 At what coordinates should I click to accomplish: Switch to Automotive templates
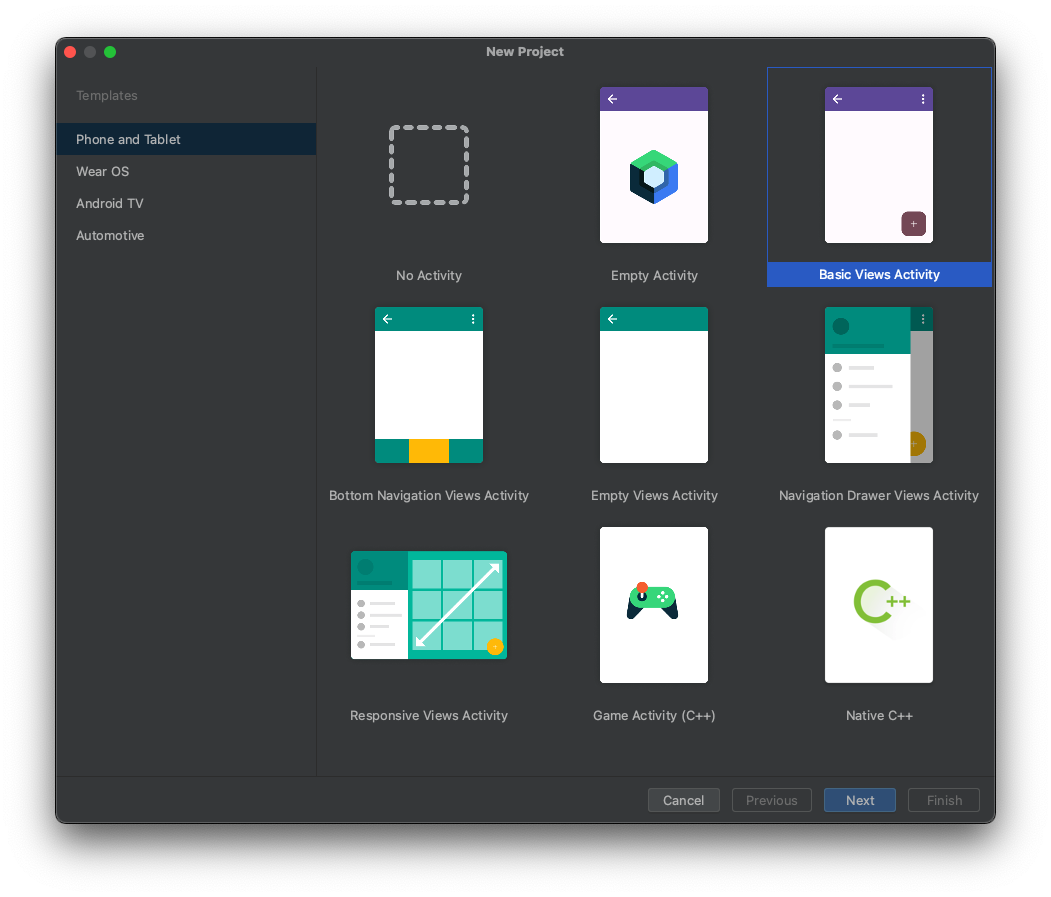(186, 236)
